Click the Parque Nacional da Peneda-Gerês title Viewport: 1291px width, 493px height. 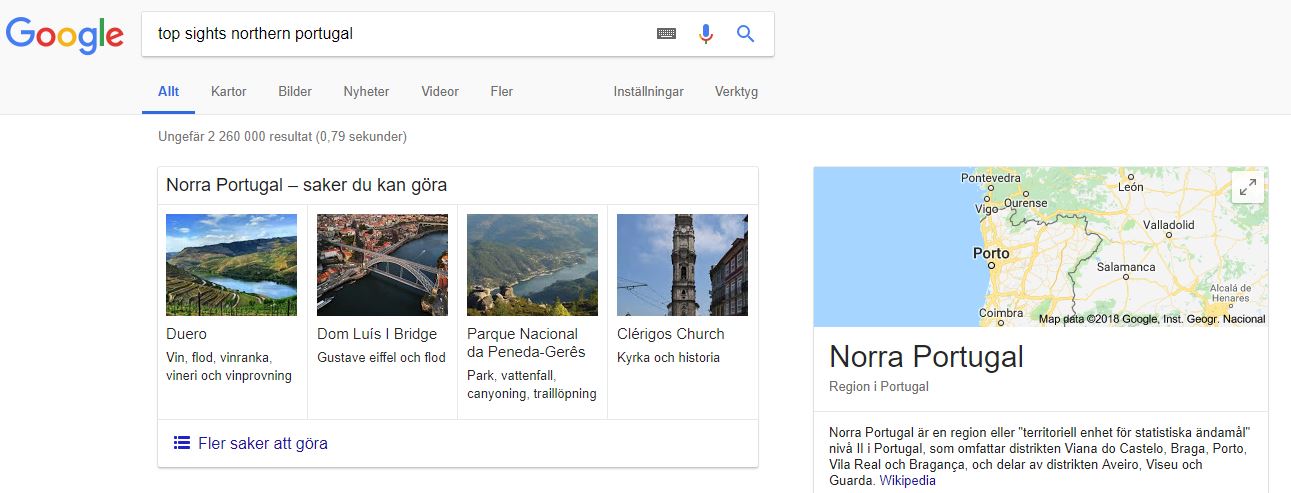coord(526,343)
